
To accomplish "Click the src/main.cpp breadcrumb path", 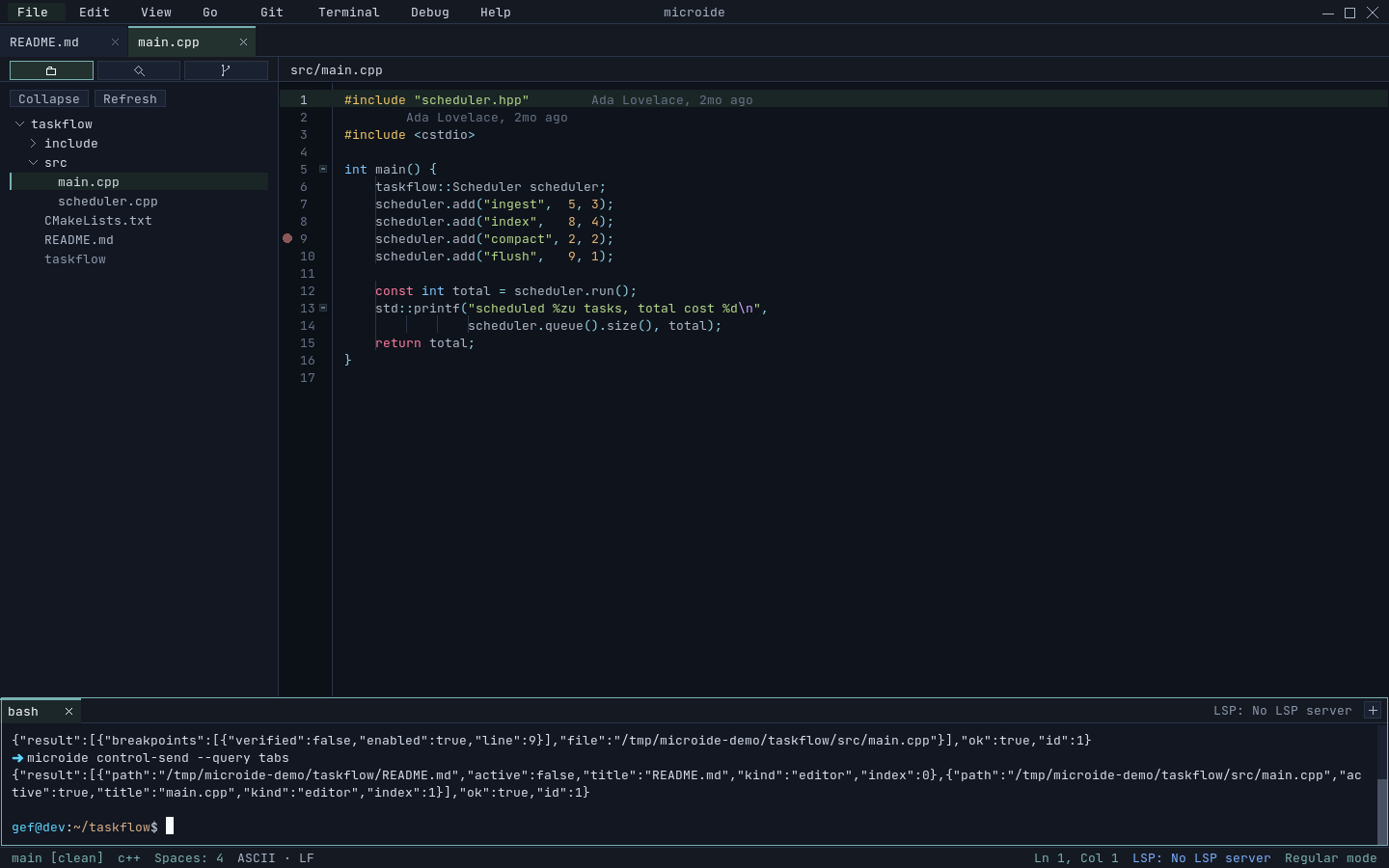I will tap(337, 70).
